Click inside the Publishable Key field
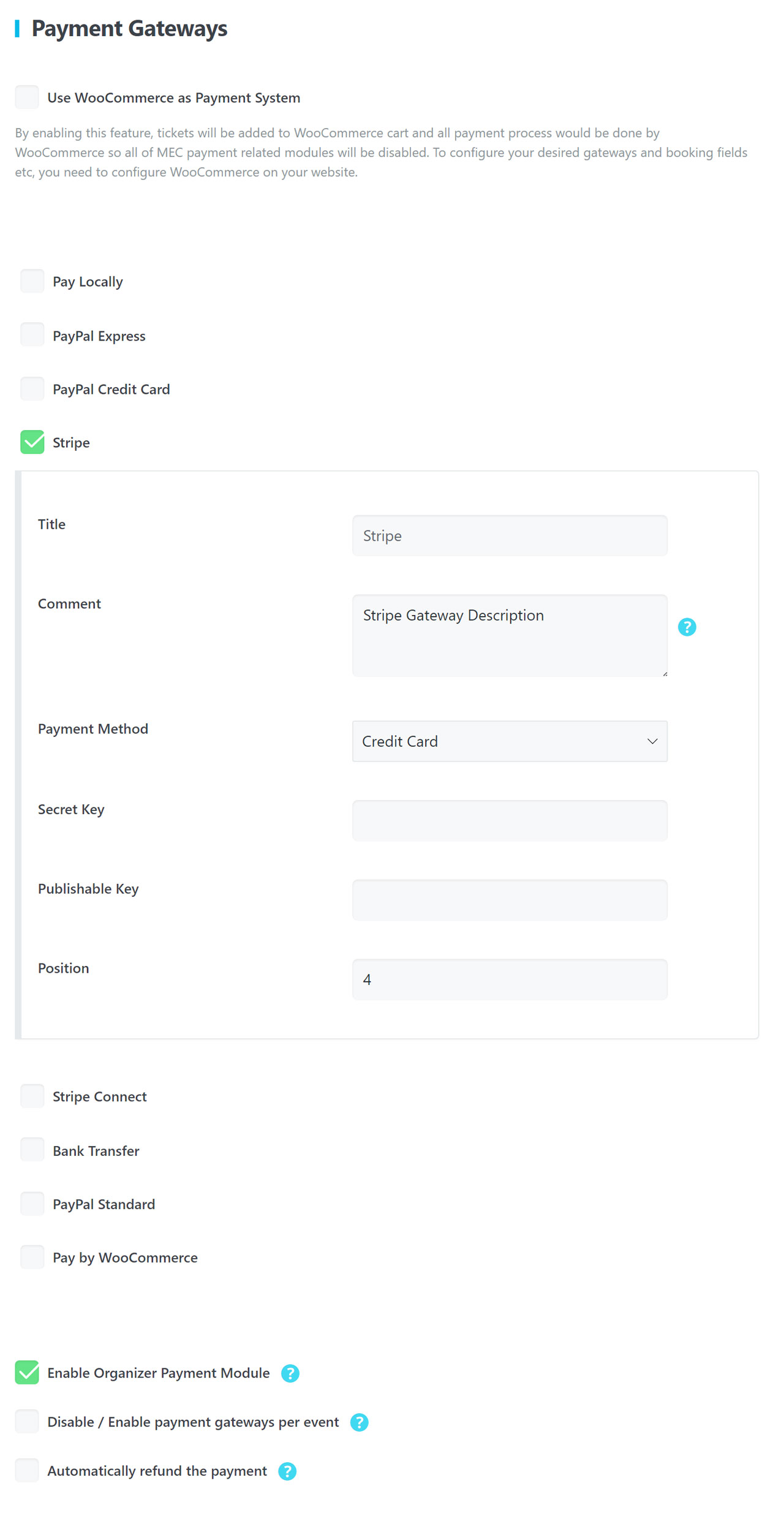784x1513 pixels. (509, 900)
